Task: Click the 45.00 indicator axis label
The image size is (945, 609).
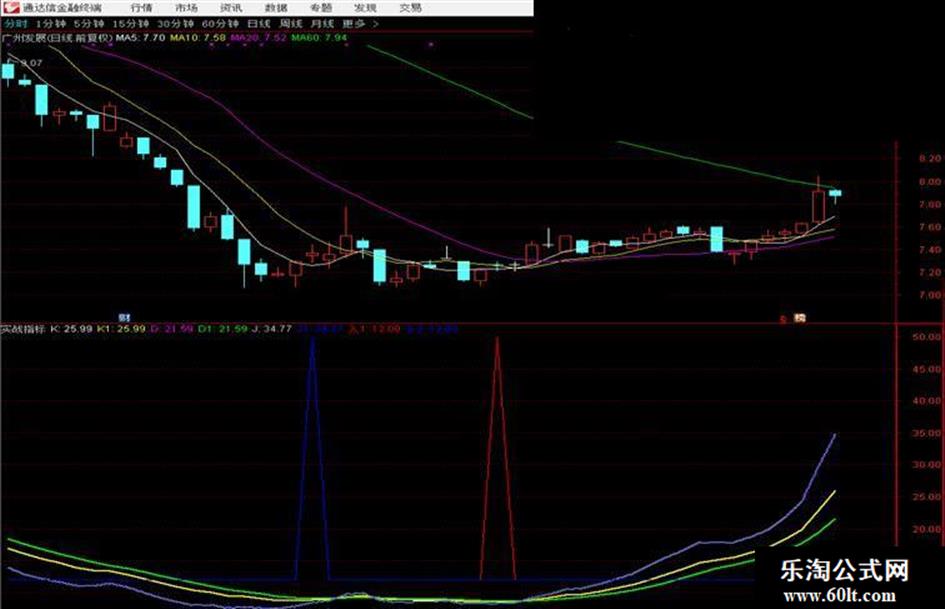Action: coord(927,369)
